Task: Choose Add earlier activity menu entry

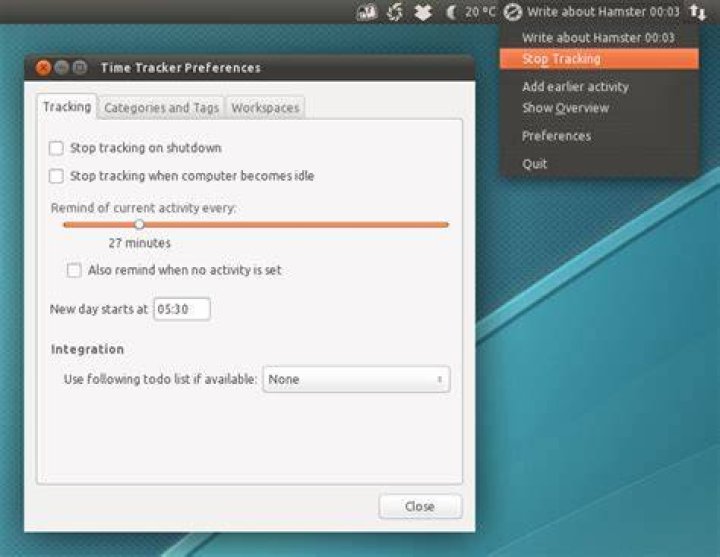Action: (599, 87)
